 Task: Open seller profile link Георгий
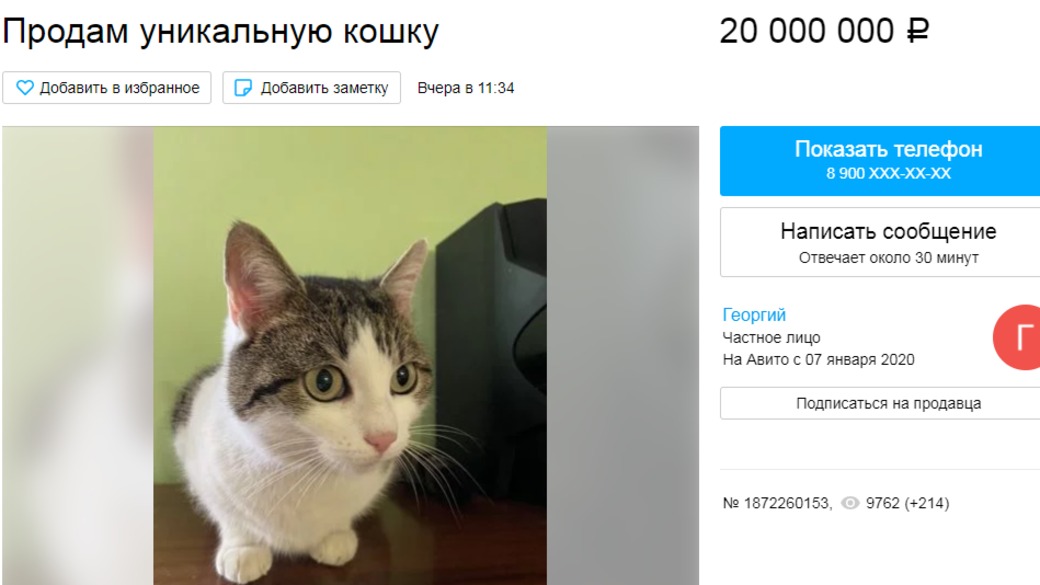pos(754,315)
